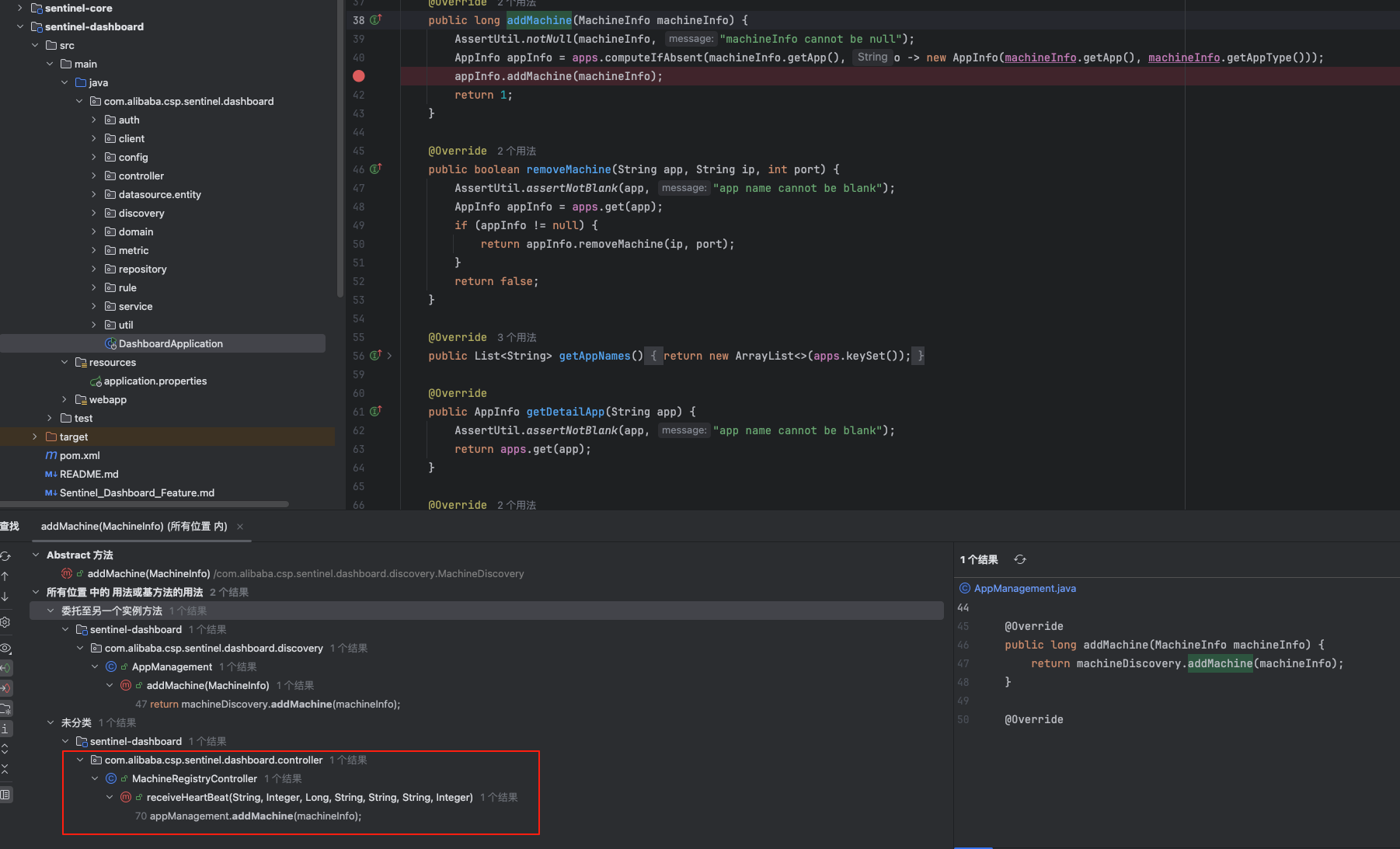Click the rerun search icon in Find panel
The height and width of the screenshot is (849, 1400).
click(5, 556)
